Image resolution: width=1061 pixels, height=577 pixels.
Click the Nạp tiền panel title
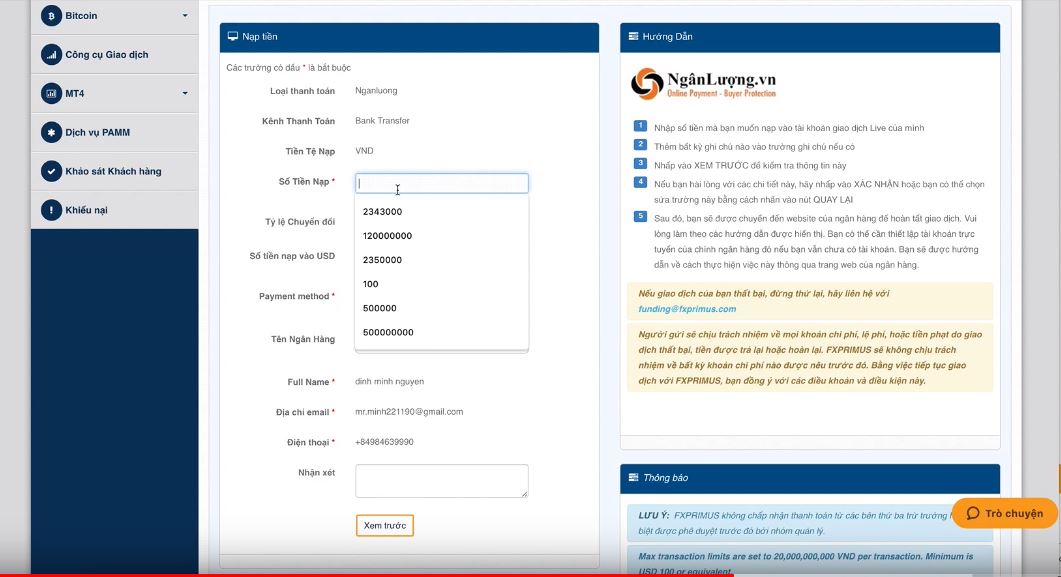pos(260,37)
